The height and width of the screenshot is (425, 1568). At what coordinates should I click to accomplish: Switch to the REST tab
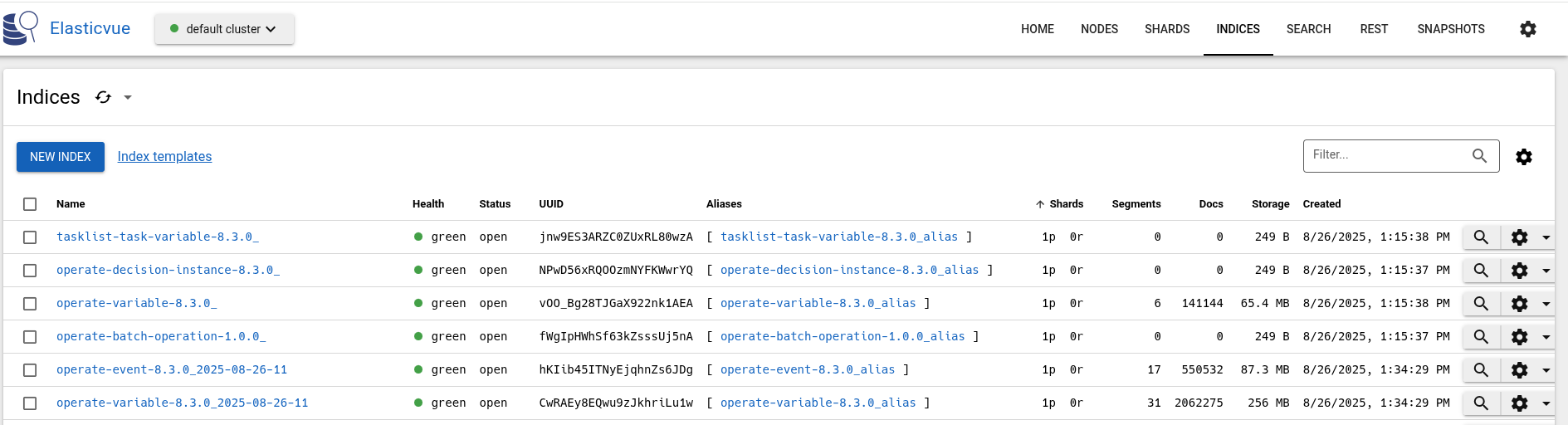point(1374,29)
